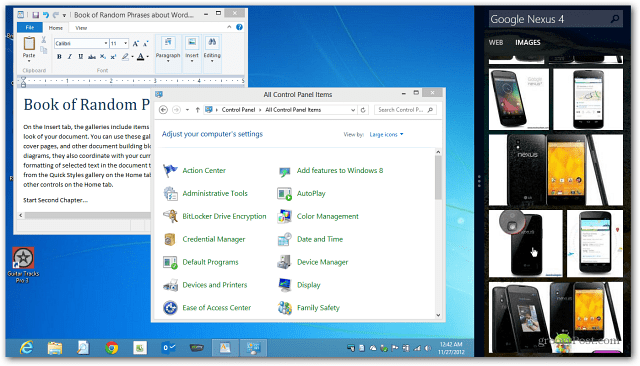
Task: Toggle Subscript formatting in WordPad
Action: [103, 57]
